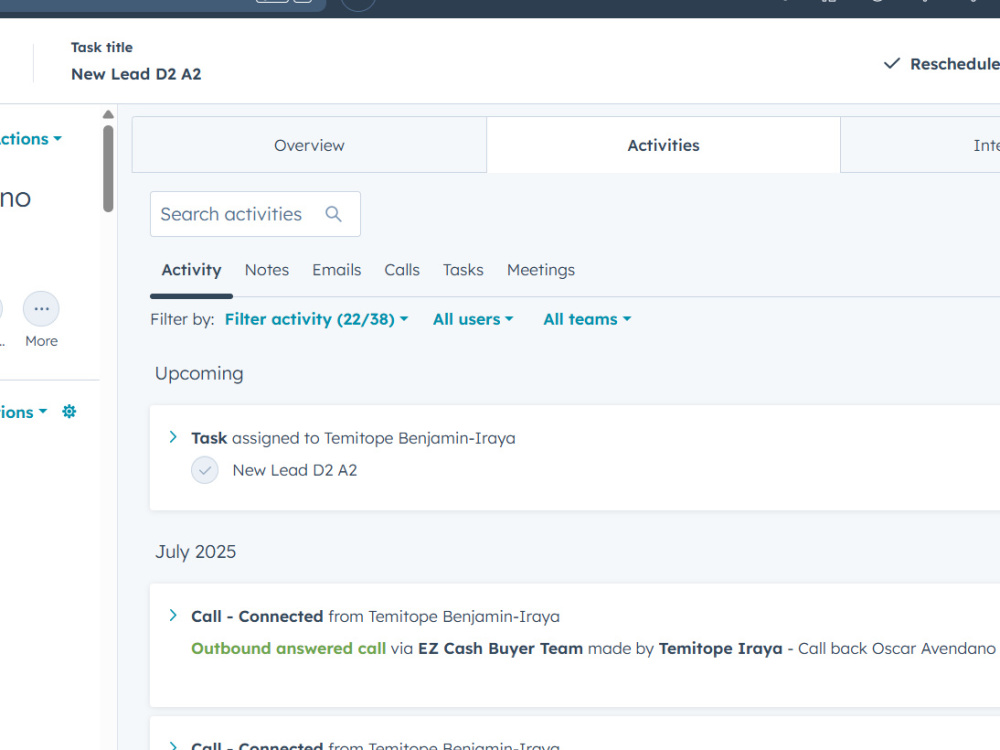Click the Outbound answered call text
Screen dimensions: 1000x750
[x=288, y=649]
